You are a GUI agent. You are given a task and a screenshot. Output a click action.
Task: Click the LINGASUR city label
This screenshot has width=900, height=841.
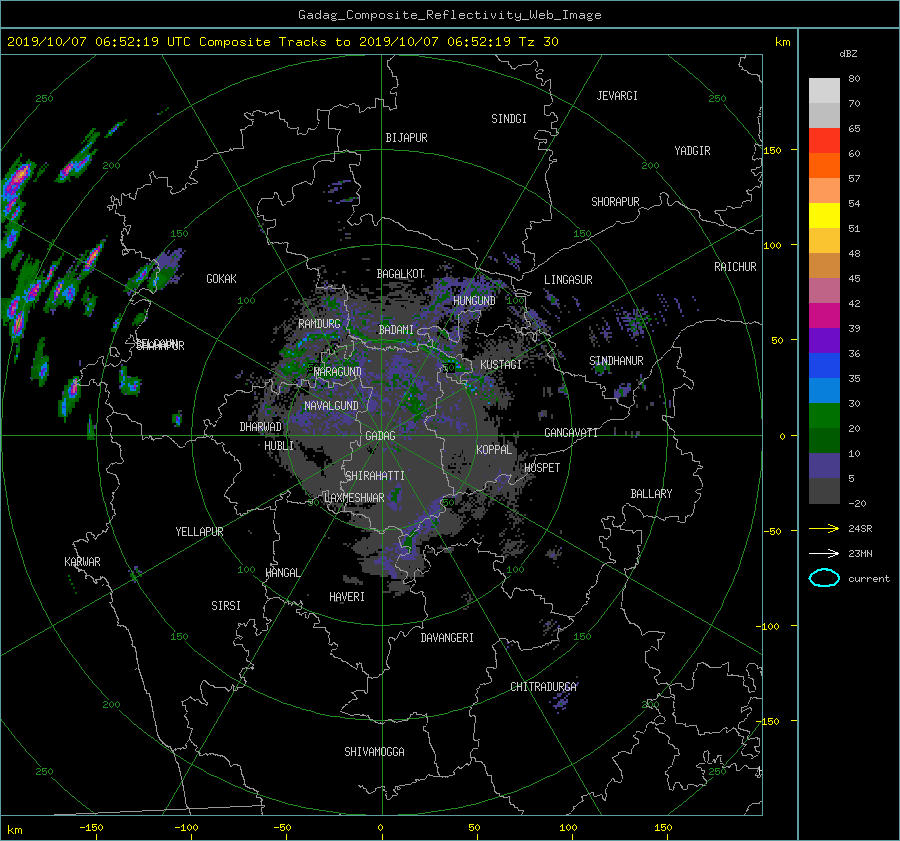pyautogui.click(x=568, y=280)
